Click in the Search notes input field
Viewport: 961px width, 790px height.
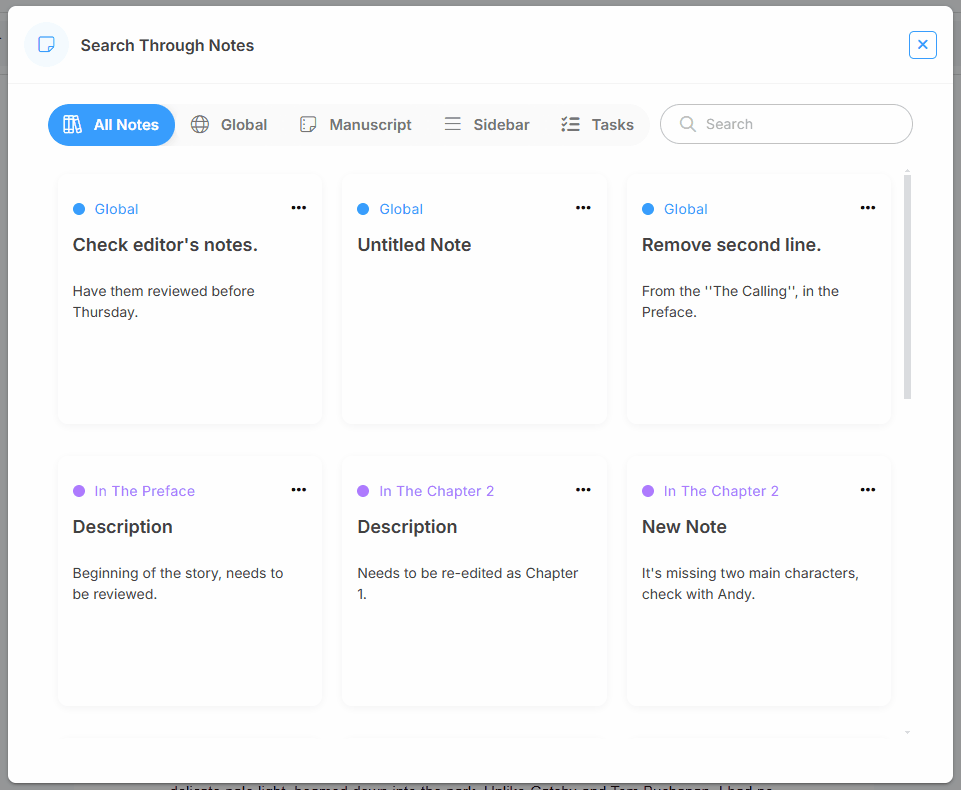(800, 124)
